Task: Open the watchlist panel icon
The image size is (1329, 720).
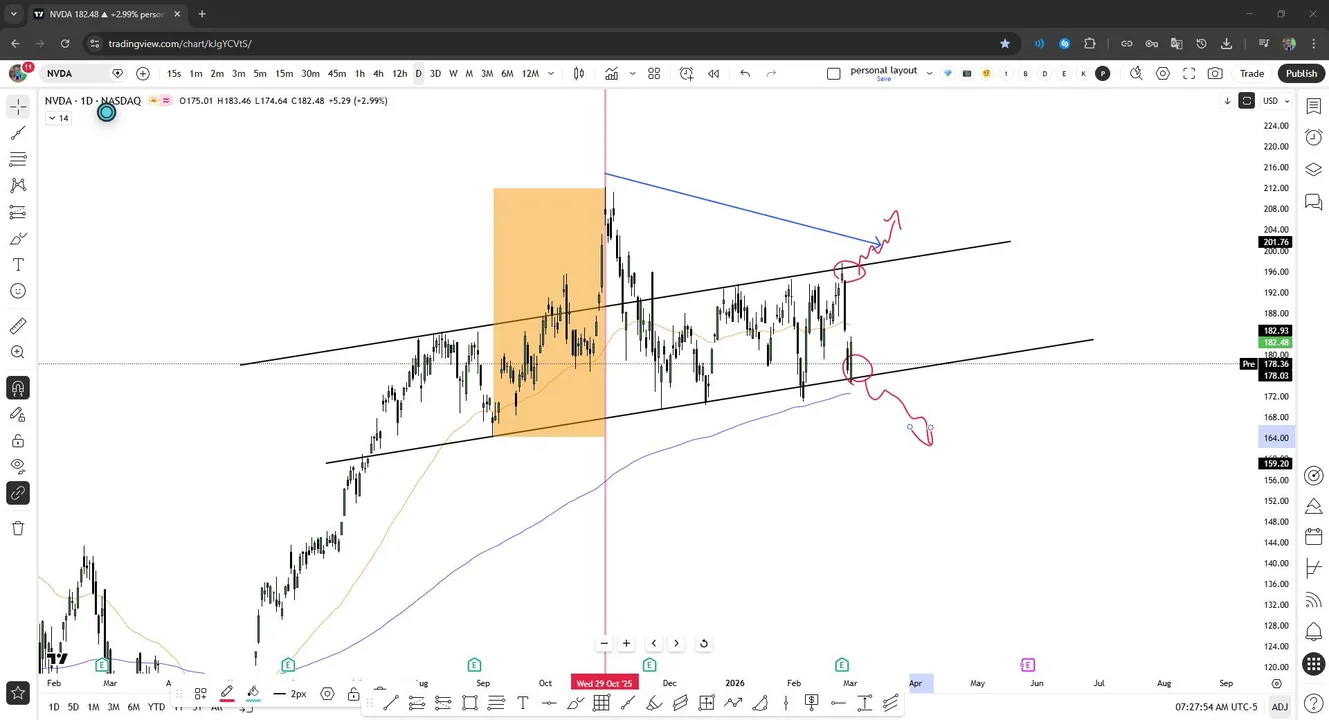Action: [1314, 107]
